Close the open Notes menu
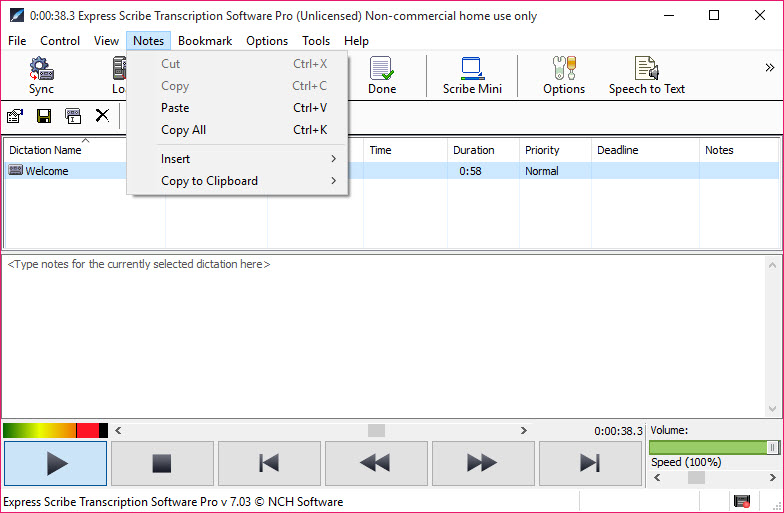Screen dimensions: 784x513 (x=148, y=40)
